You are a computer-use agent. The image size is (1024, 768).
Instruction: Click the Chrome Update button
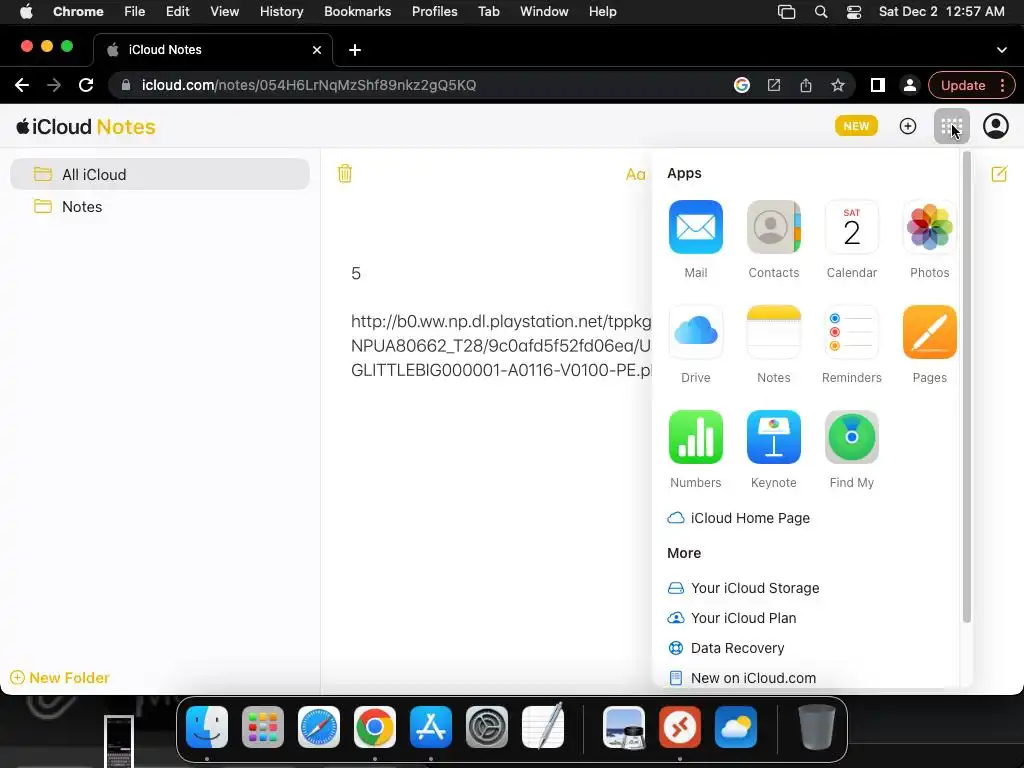pyautogui.click(x=971, y=85)
